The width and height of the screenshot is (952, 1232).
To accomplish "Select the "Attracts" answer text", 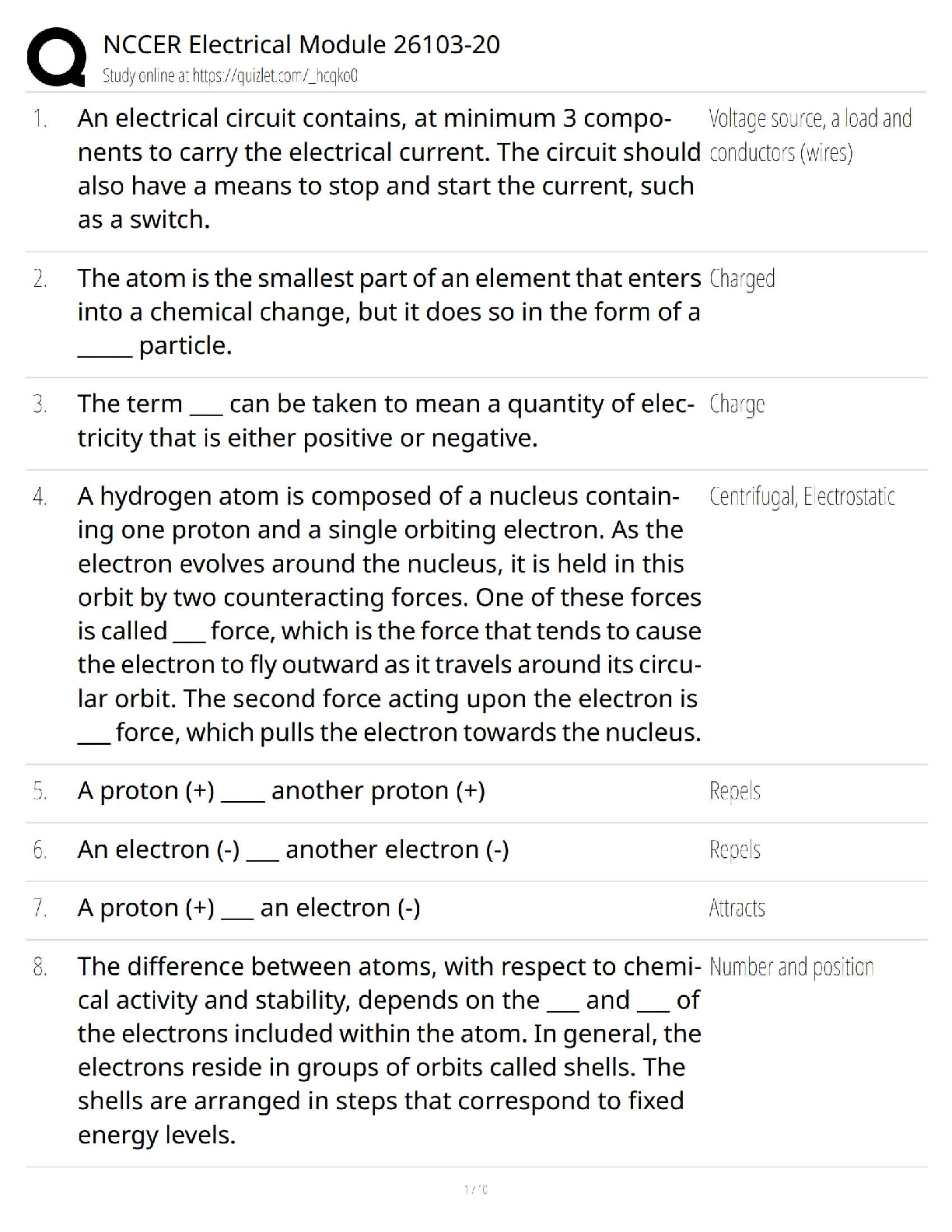I will pos(737,908).
